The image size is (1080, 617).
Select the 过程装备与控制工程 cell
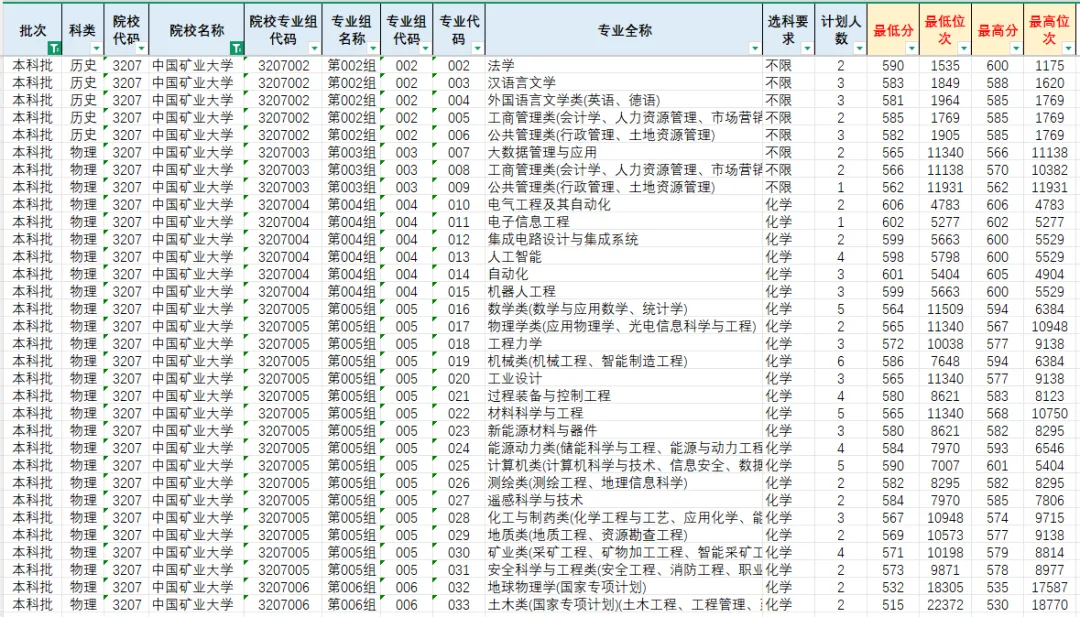(x=624, y=396)
